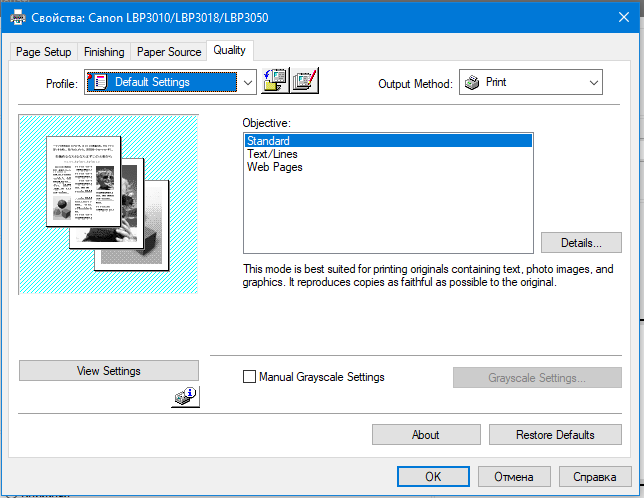Image resolution: width=644 pixels, height=498 pixels.
Task: Click the Add Profile icon button
Action: (275, 81)
